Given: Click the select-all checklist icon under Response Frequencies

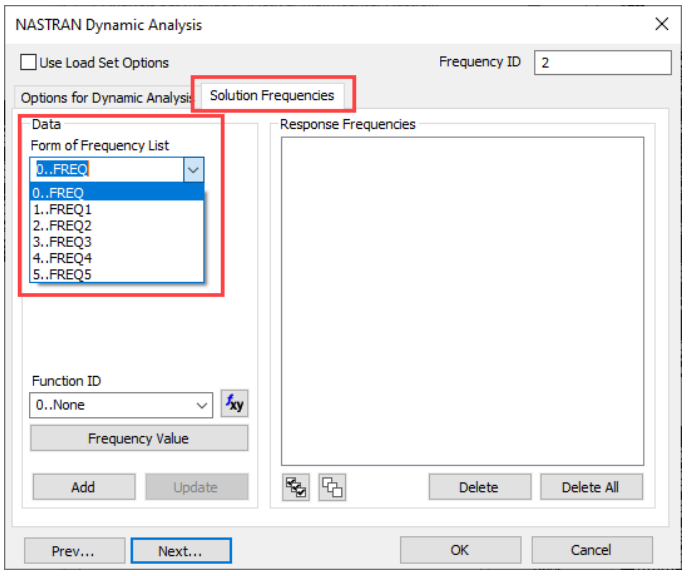Looking at the screenshot, I should (x=296, y=487).
